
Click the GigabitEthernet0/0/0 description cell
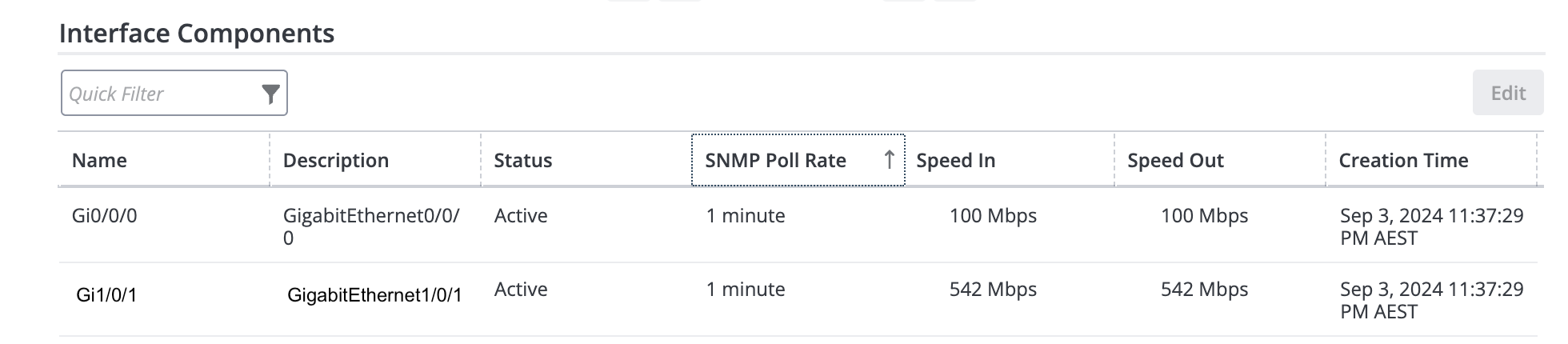[x=370, y=226]
